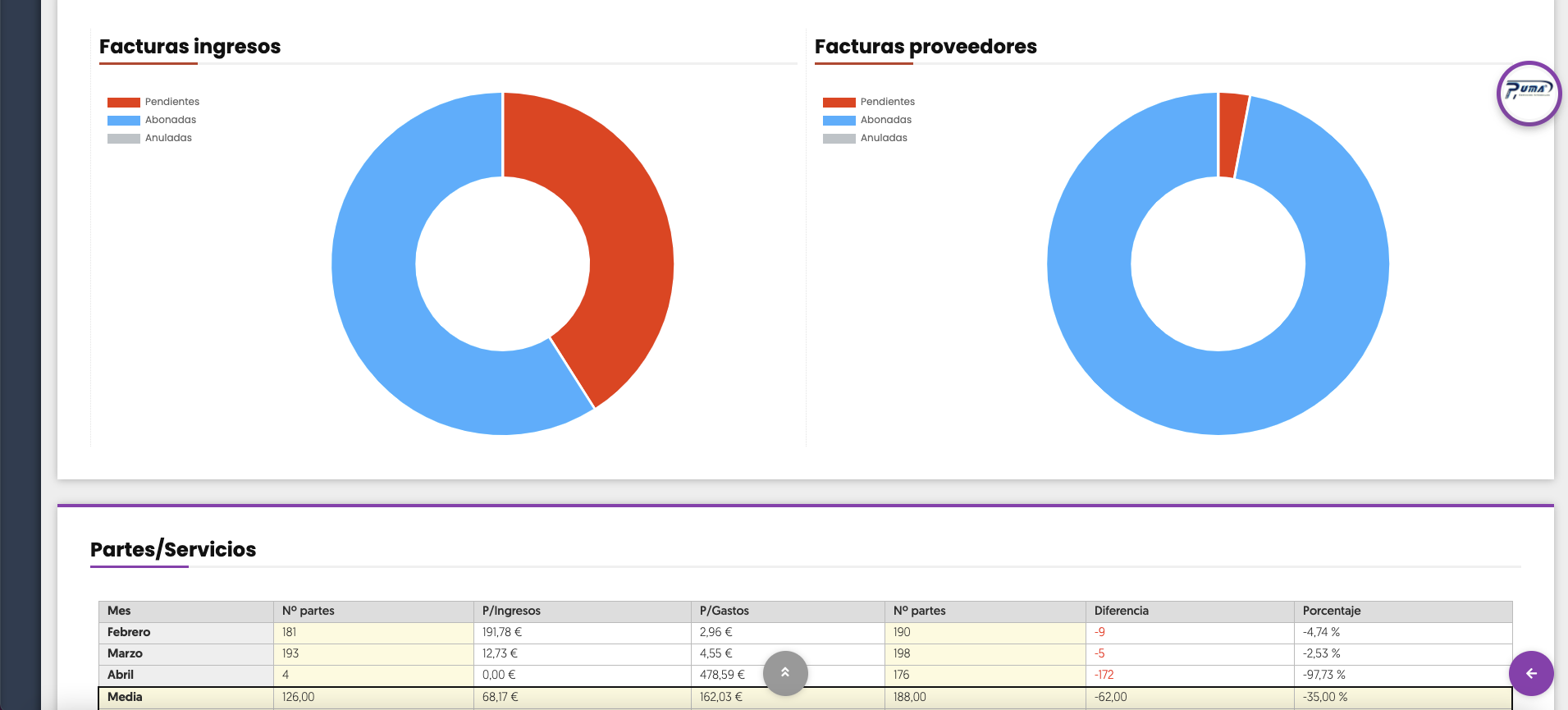Toggle Abonadas label in Facturas proveedores legend
The height and width of the screenshot is (710, 1568).
pos(885,120)
